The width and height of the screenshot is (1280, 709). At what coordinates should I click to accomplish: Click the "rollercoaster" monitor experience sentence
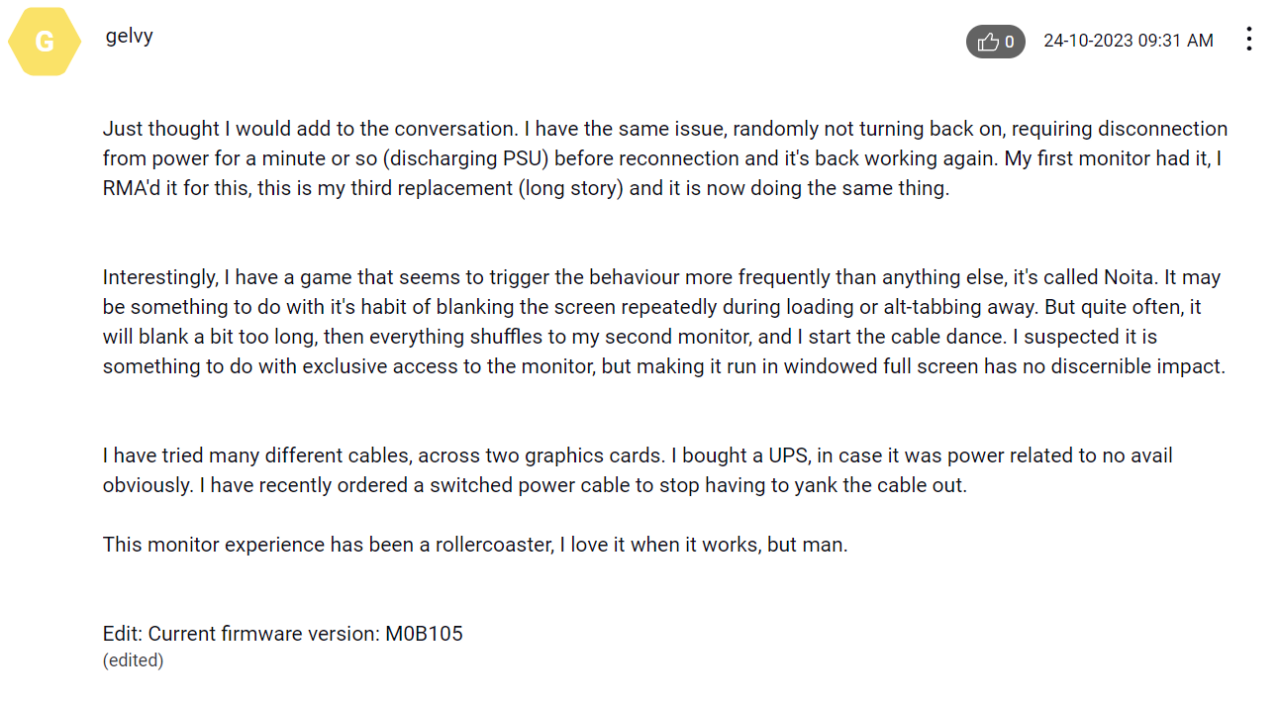tap(475, 545)
